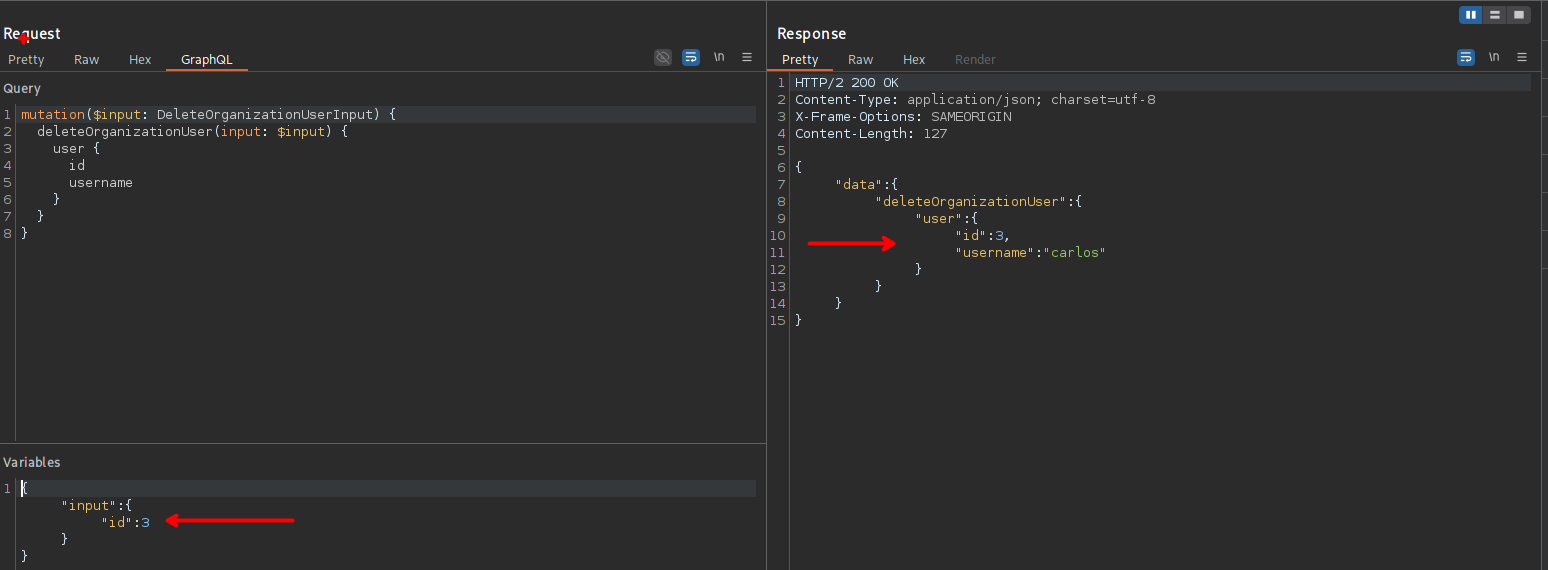Toggle newline display (\n) in Request panel
1548x570 pixels.
pyautogui.click(x=719, y=58)
